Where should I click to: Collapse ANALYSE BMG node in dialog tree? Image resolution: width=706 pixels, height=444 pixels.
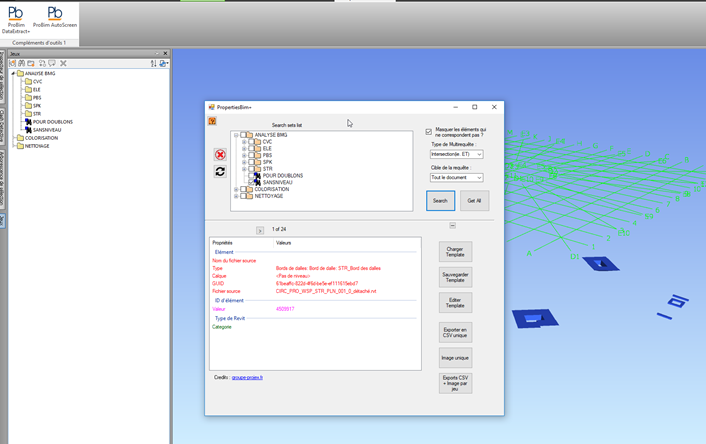pos(236,135)
